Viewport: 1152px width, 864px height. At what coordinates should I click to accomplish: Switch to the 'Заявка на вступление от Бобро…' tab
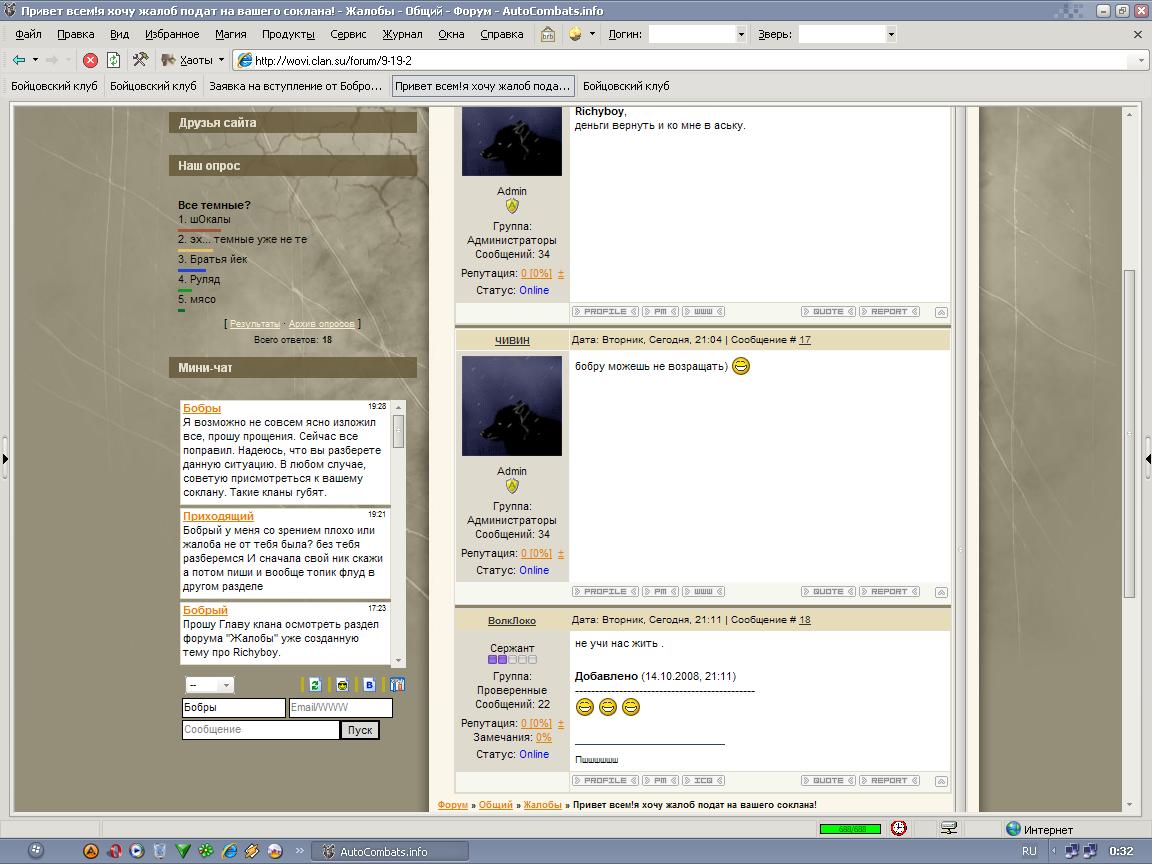[295, 86]
